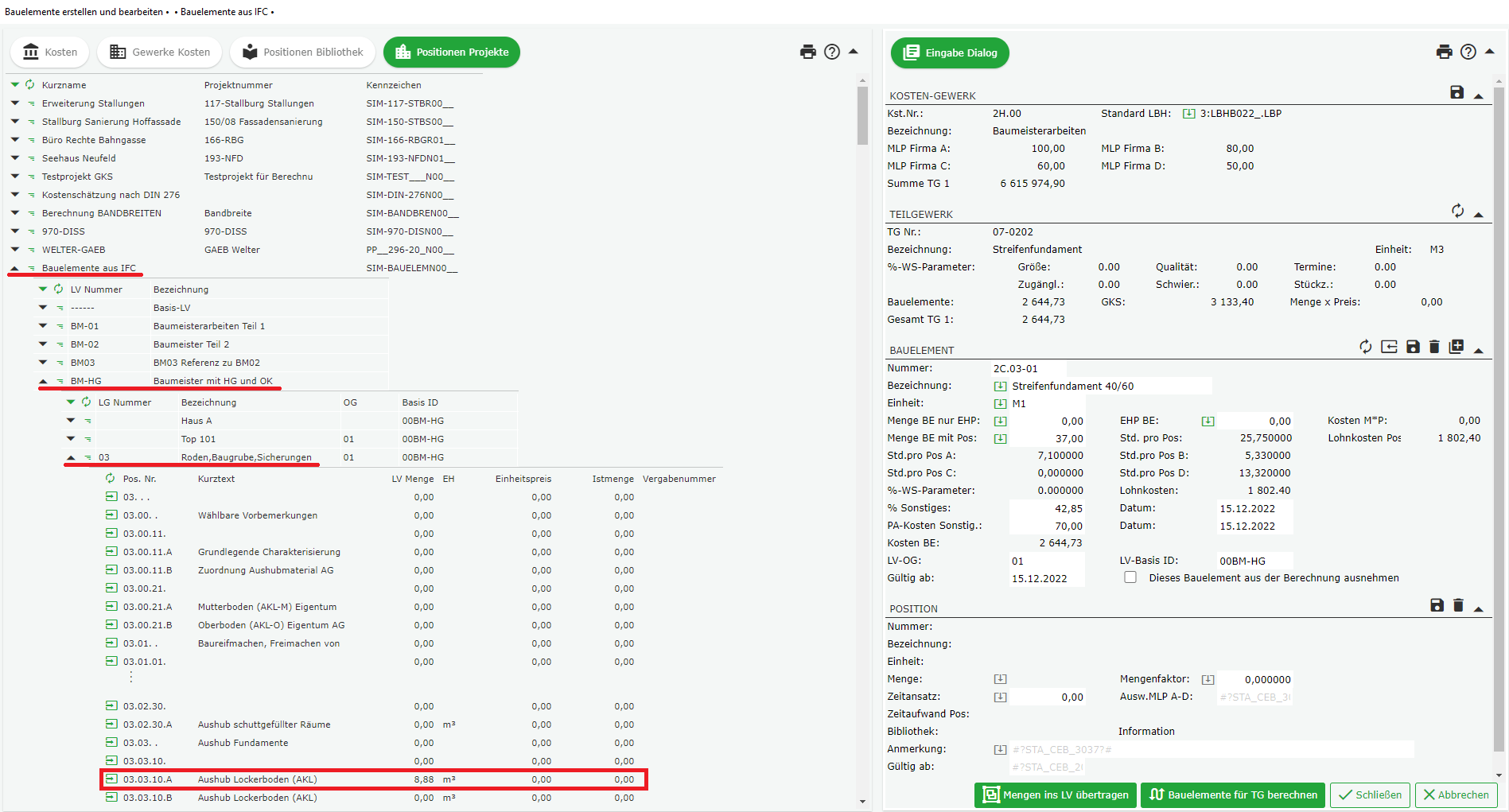Open help in the left project panel
Image resolution: width=1509 pixels, height=812 pixels.
coord(831,52)
